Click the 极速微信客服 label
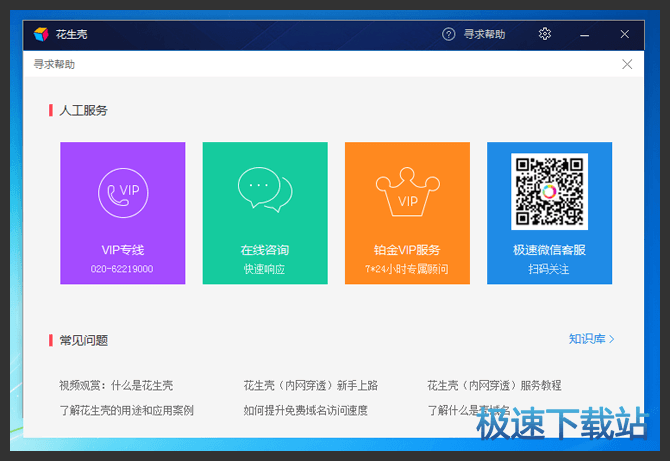Viewport: 670px width, 461px height. click(549, 250)
